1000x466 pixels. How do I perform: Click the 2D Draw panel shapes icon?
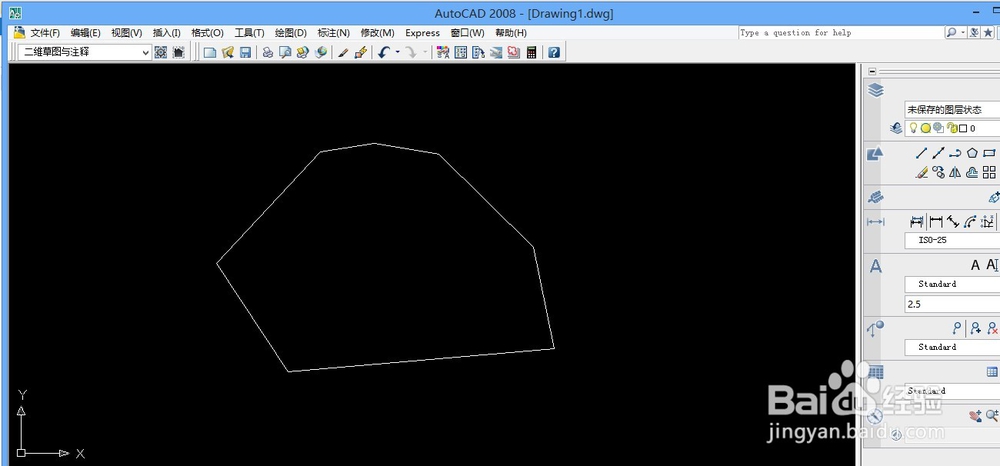pyautogui.click(x=876, y=154)
